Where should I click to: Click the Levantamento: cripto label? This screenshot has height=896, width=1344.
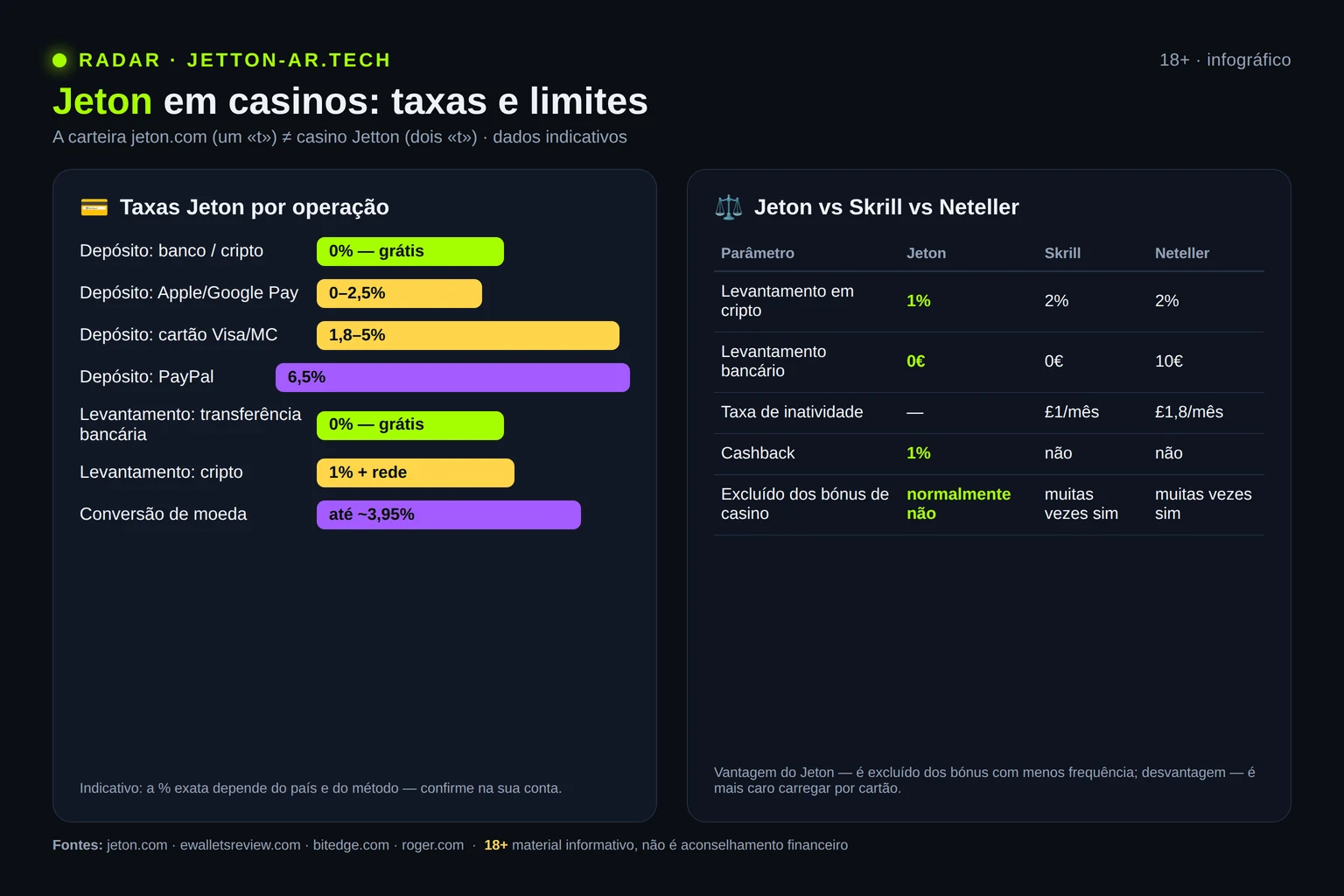(x=161, y=472)
